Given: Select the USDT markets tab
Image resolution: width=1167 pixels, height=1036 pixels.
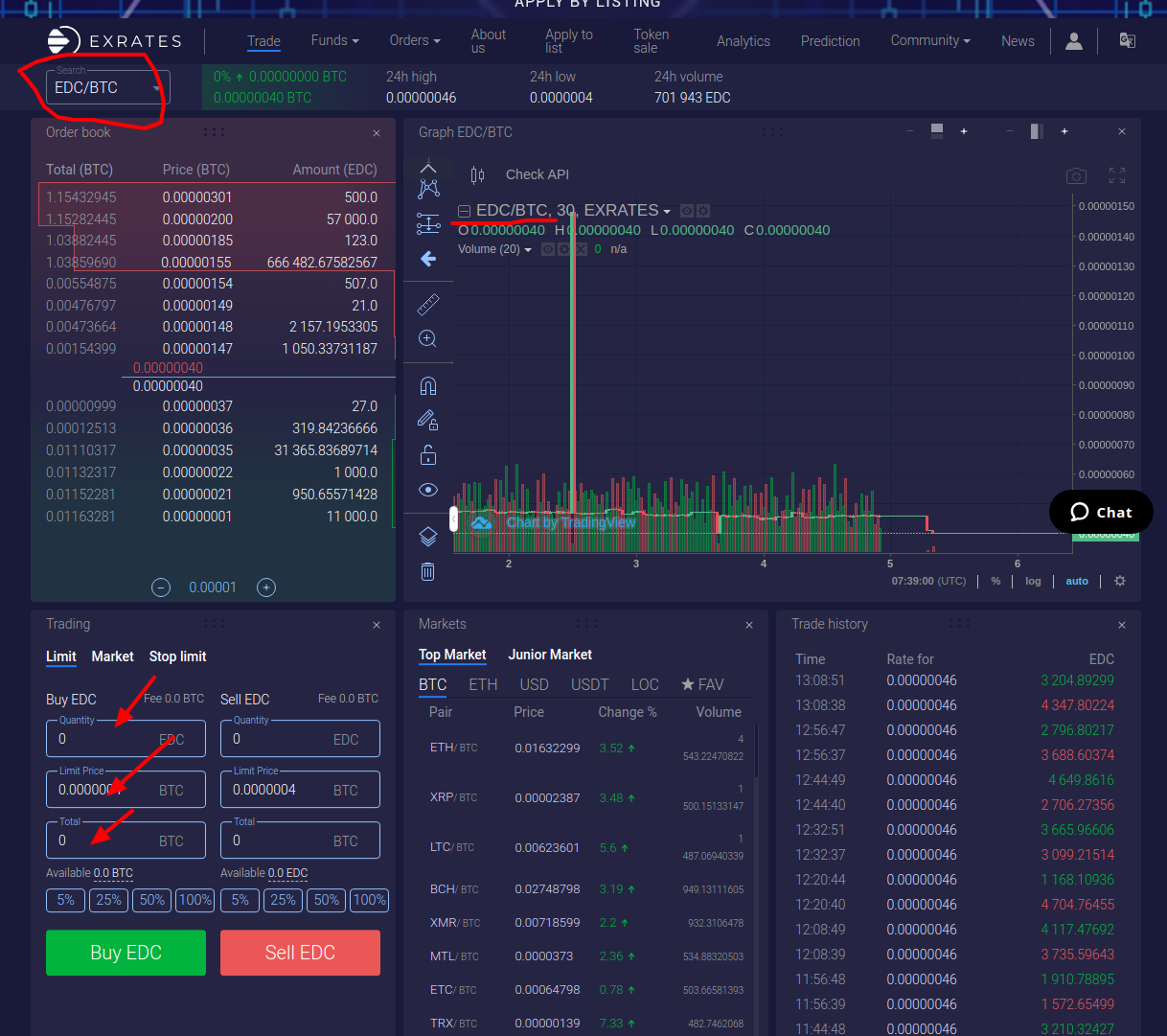Looking at the screenshot, I should [589, 684].
